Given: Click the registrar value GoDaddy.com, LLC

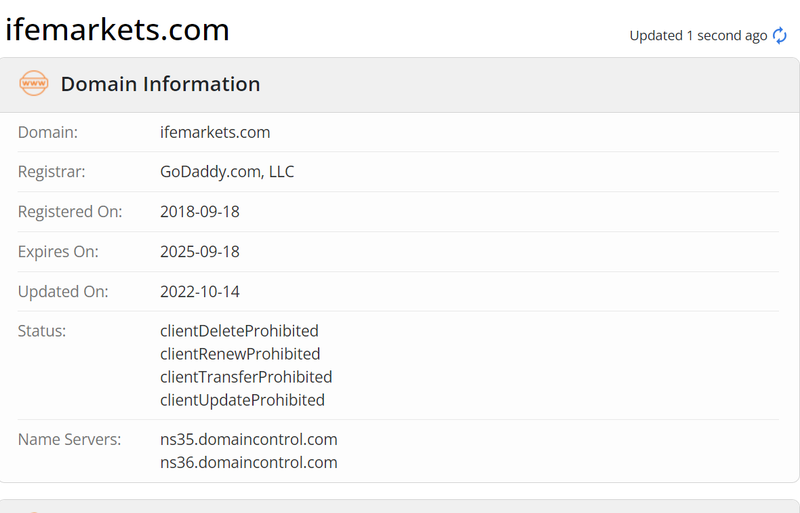Looking at the screenshot, I should 227,172.
